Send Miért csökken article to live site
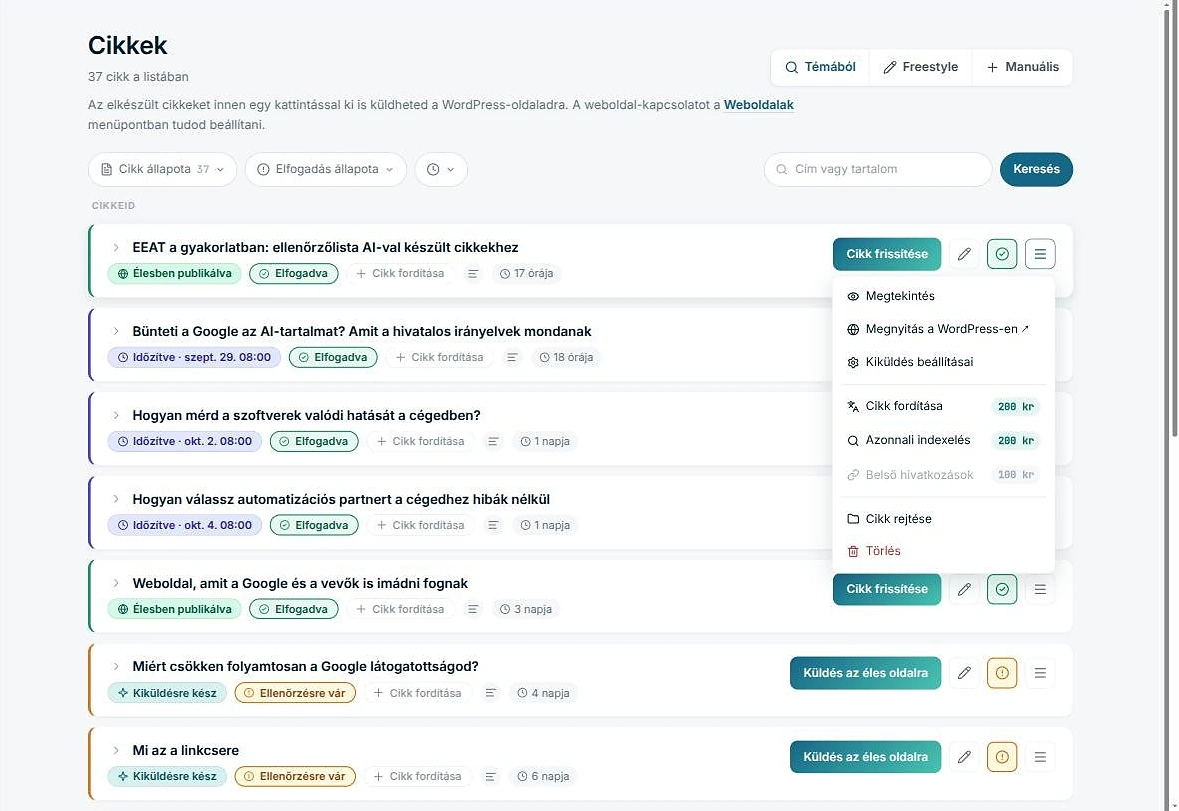 pos(865,673)
